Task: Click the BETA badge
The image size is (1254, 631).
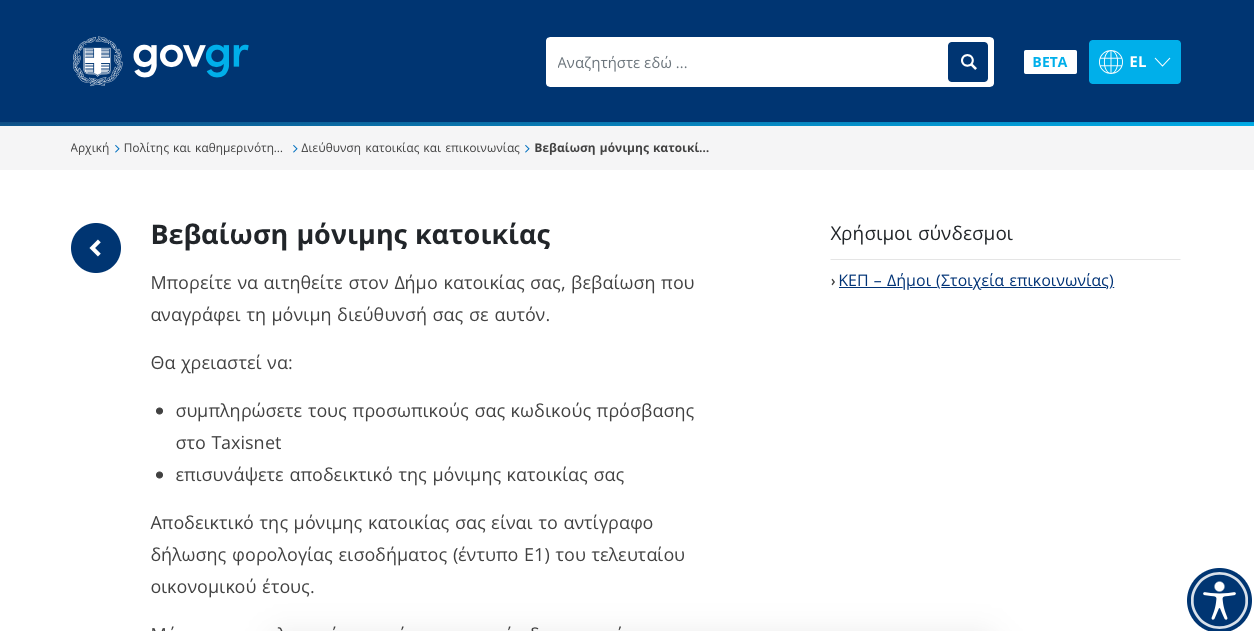Action: coord(1050,61)
